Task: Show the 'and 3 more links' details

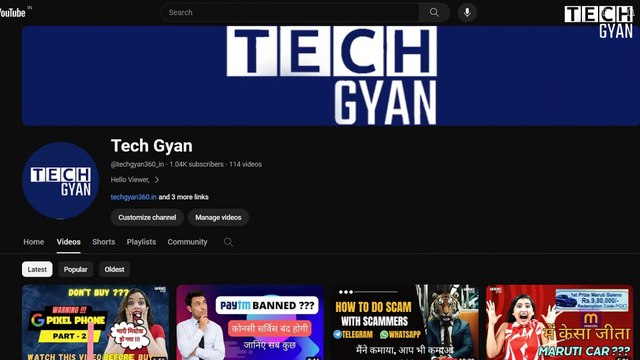Action: tap(184, 197)
